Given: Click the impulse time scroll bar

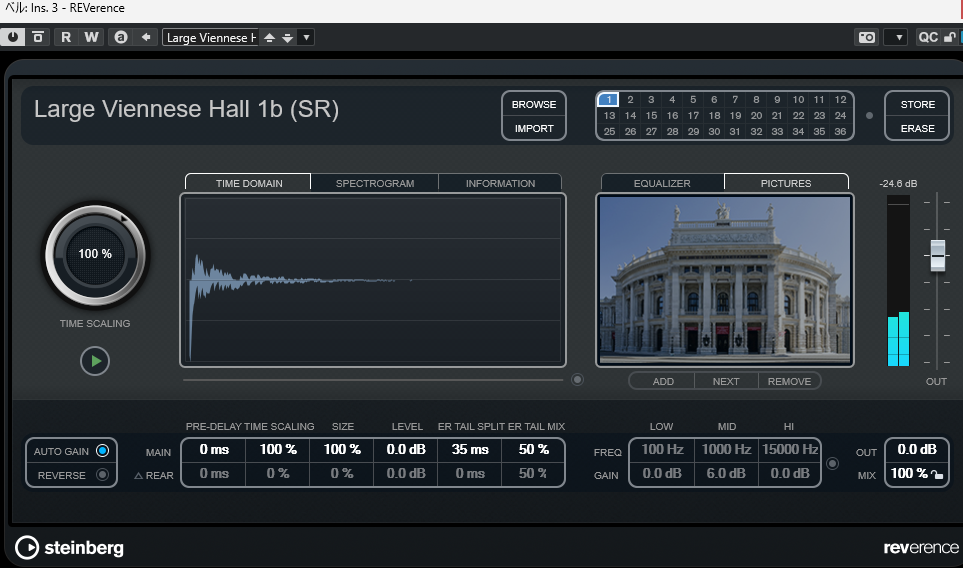Looking at the screenshot, I should [373, 380].
